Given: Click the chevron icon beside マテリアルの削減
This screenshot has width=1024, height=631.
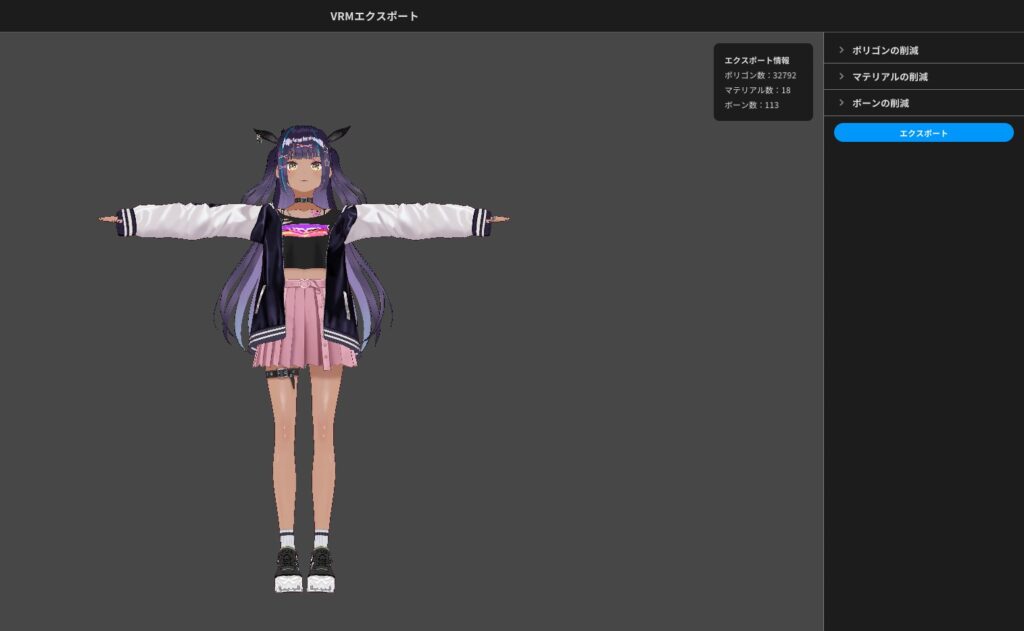Looking at the screenshot, I should point(840,75).
